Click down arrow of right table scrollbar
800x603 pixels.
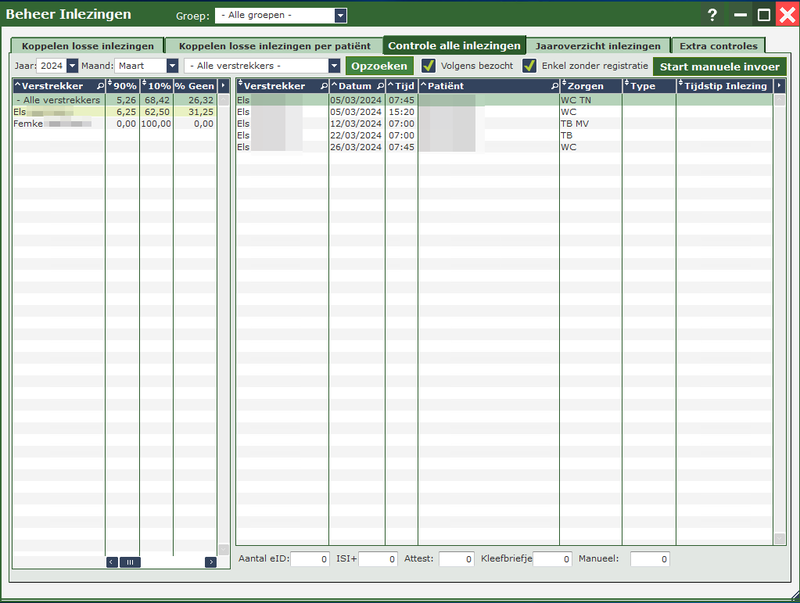pos(779,538)
